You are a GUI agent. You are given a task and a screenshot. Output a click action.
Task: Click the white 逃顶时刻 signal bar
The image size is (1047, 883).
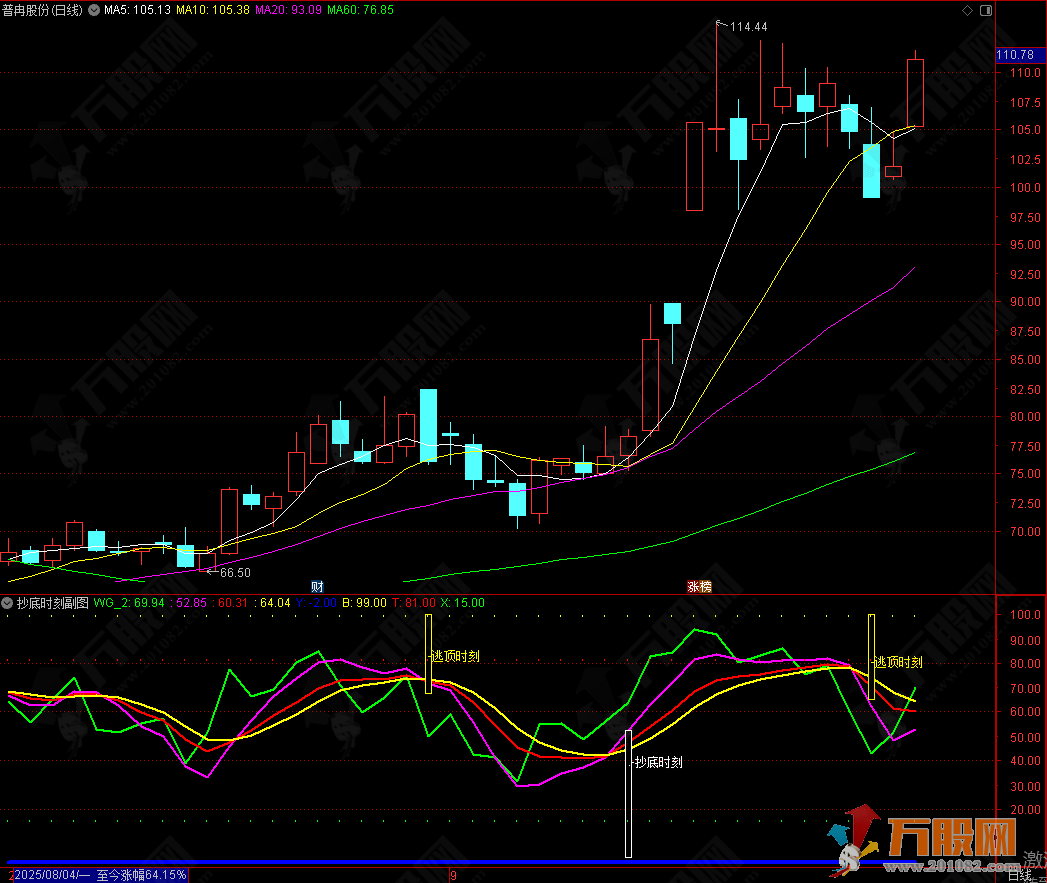[429, 654]
